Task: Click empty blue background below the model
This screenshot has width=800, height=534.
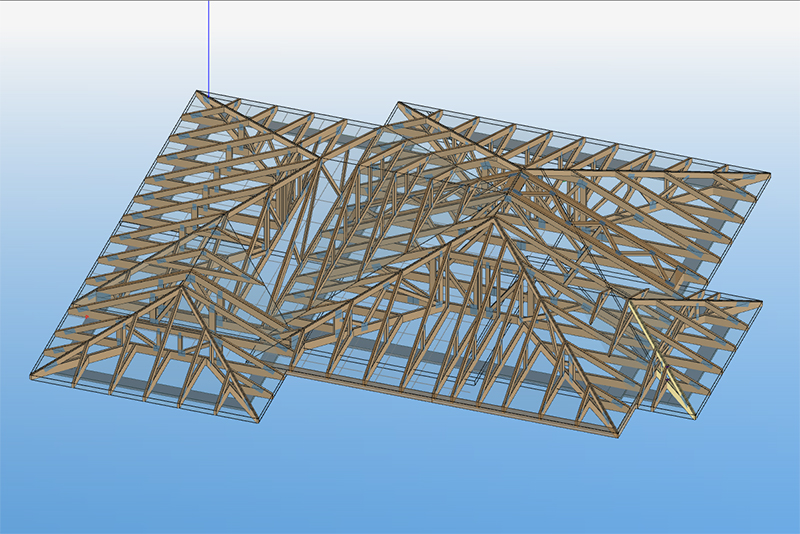Action: click(x=400, y=490)
